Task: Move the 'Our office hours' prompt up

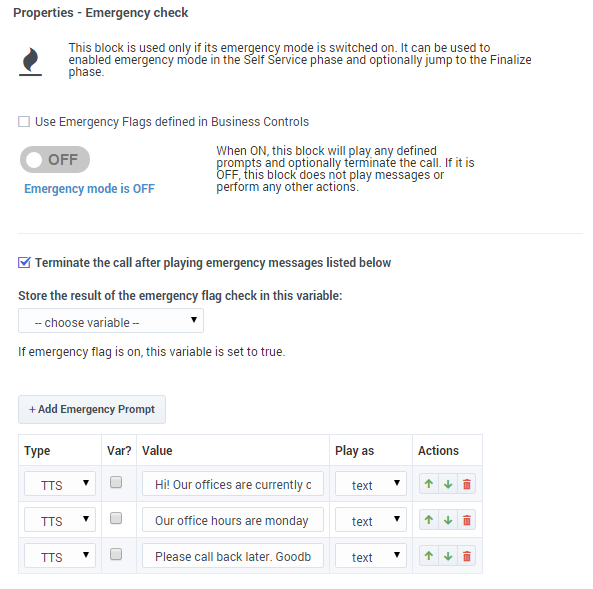Action: (x=428, y=520)
